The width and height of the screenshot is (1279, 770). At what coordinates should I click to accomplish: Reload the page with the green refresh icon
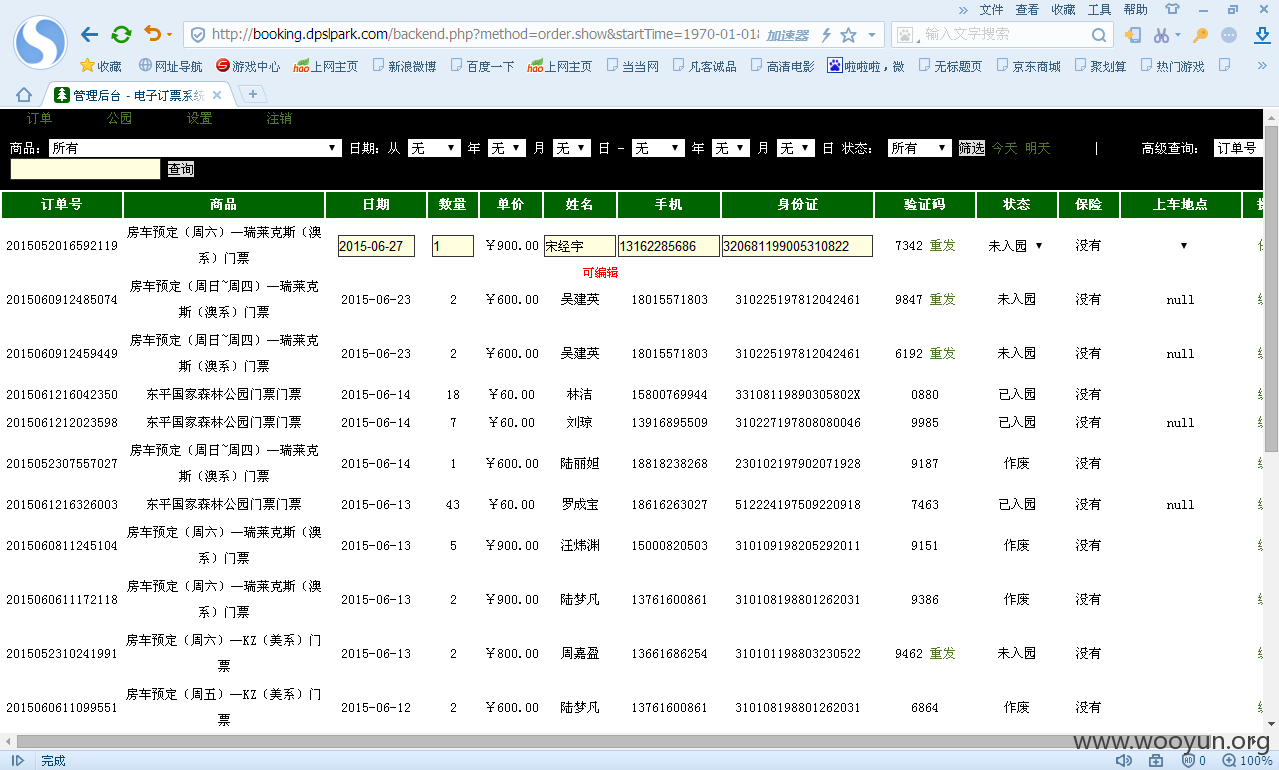pos(121,35)
